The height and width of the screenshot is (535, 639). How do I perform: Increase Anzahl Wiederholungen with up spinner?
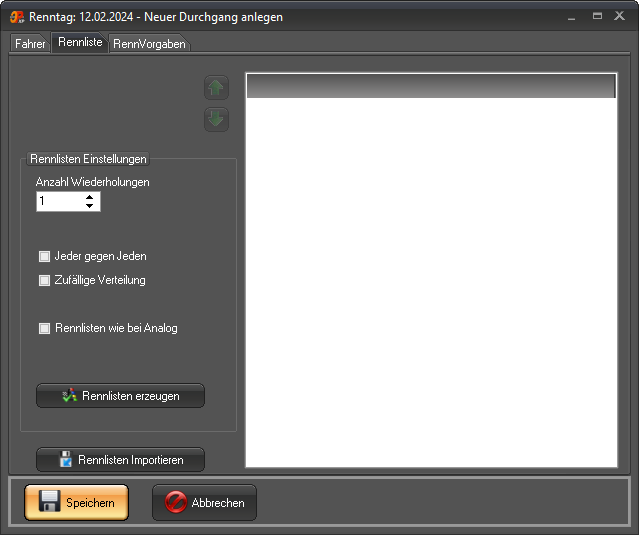point(90,197)
